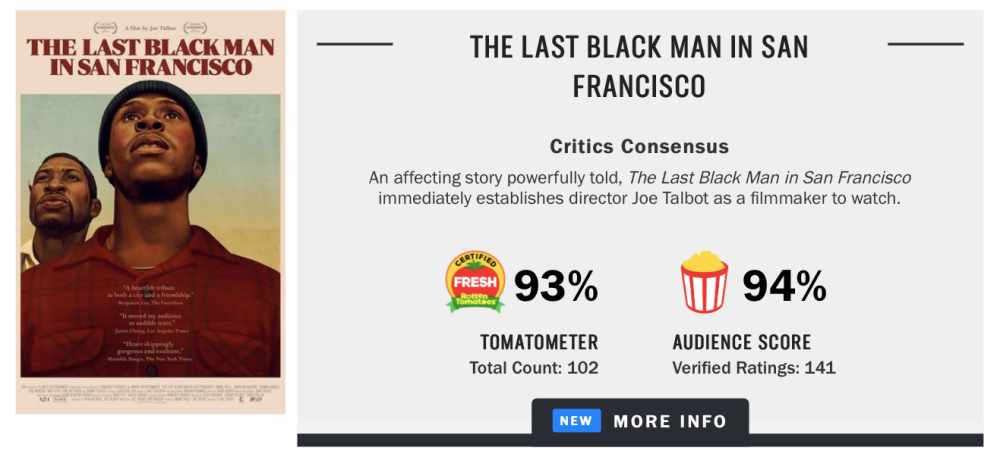Click the red popcorn bucket icon
The image size is (1000, 460).
704,282
